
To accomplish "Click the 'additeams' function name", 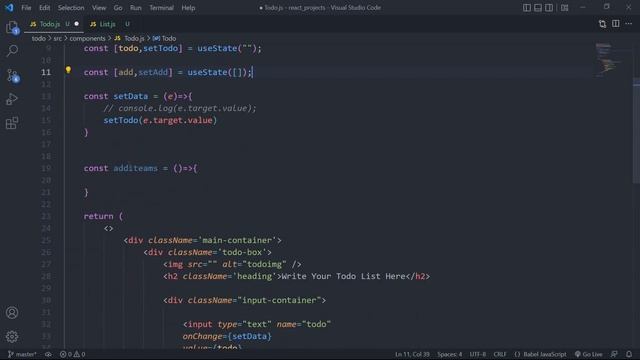I will 136,168.
